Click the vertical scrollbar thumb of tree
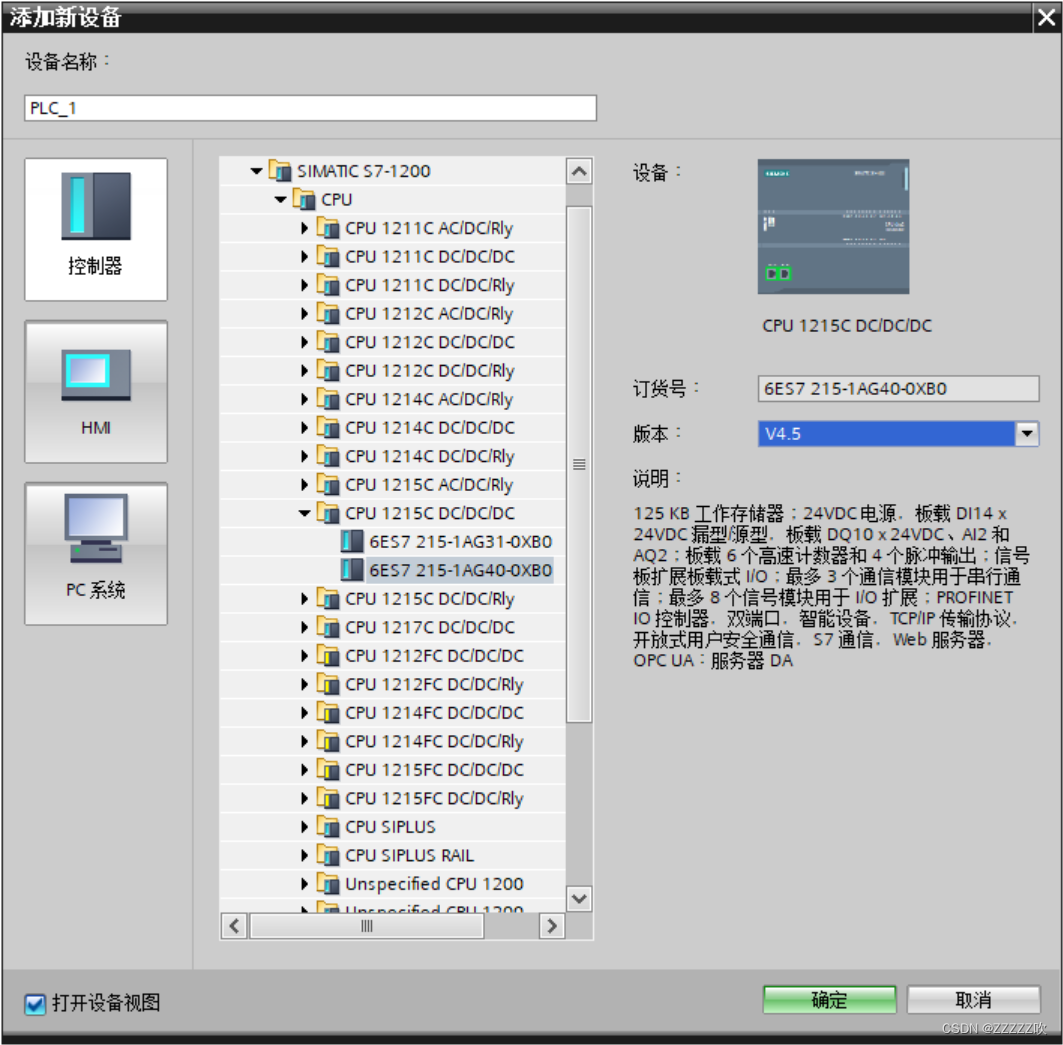Screen dimensions: 1063x1045 click(579, 465)
